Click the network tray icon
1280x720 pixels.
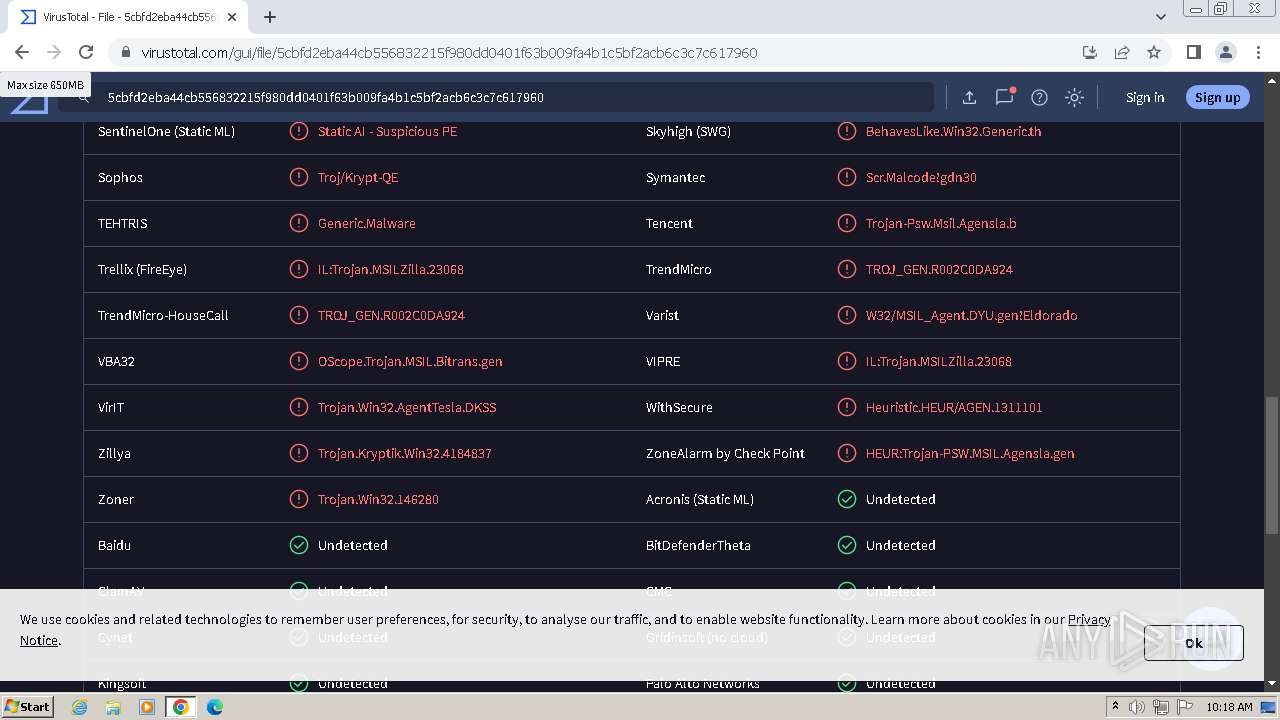click(1161, 707)
